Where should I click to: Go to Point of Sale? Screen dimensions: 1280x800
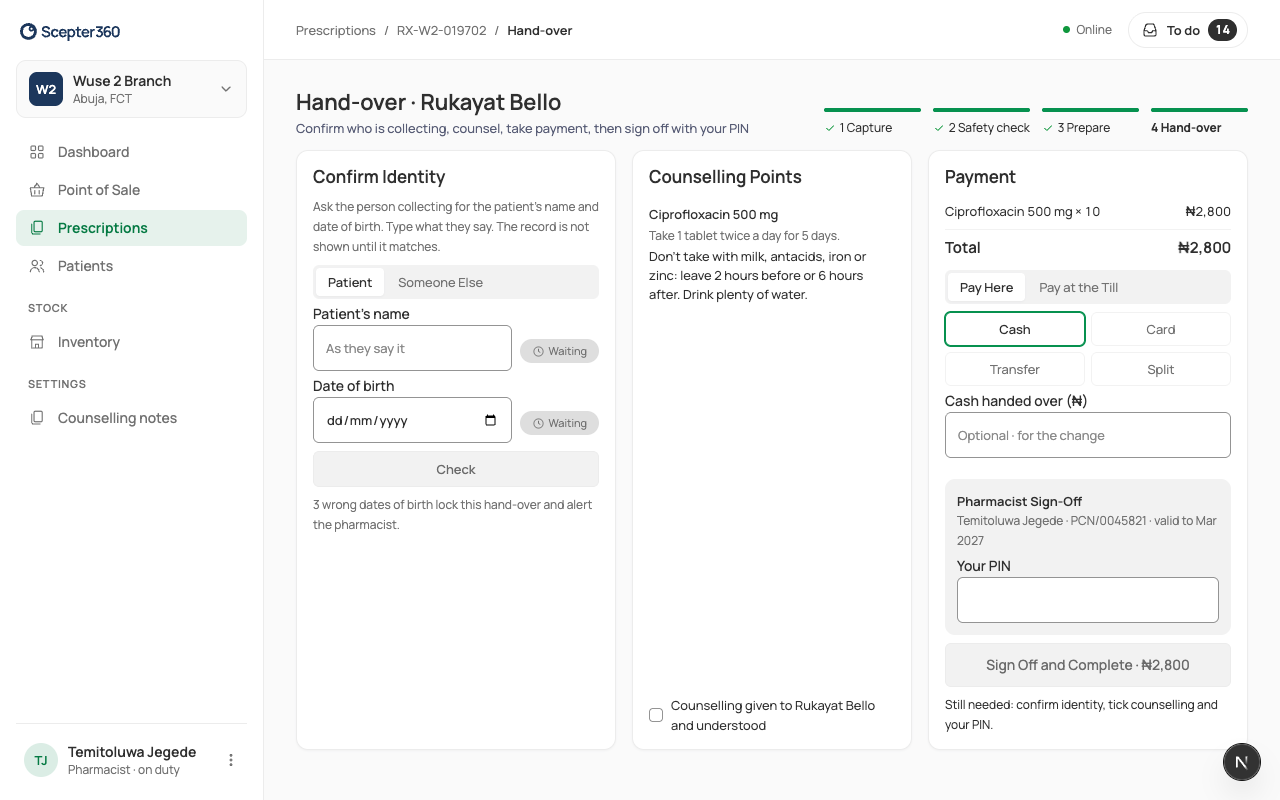click(131, 190)
